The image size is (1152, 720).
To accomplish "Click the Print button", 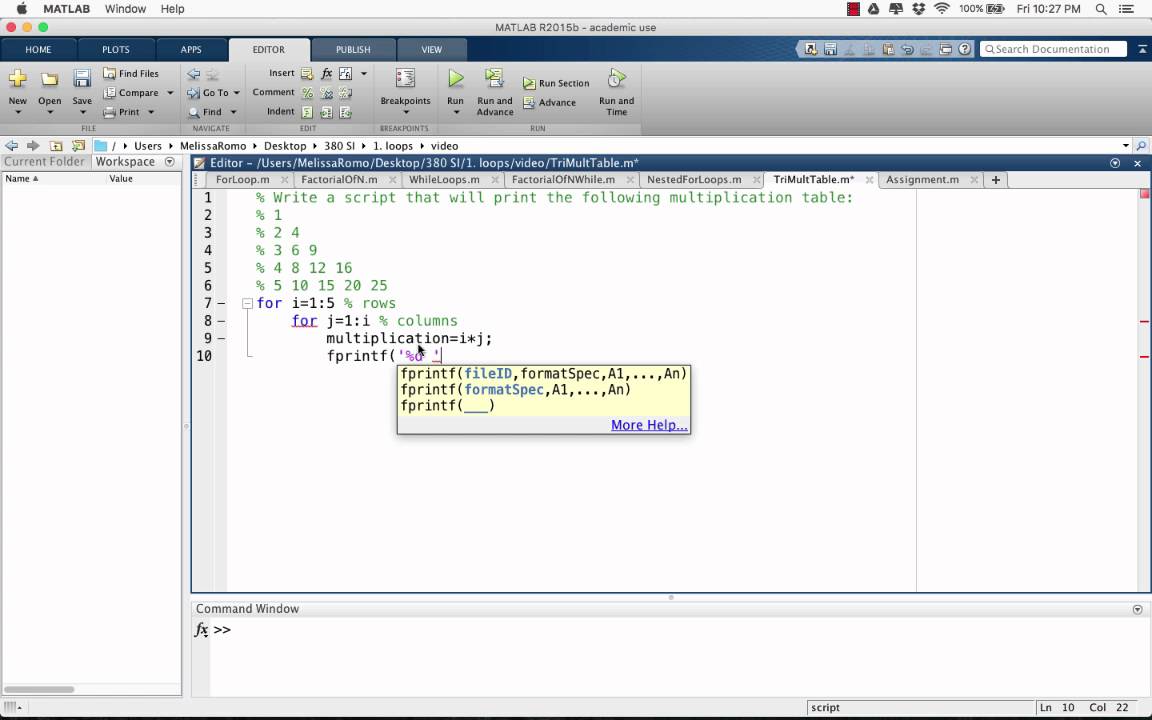I will tap(122, 112).
